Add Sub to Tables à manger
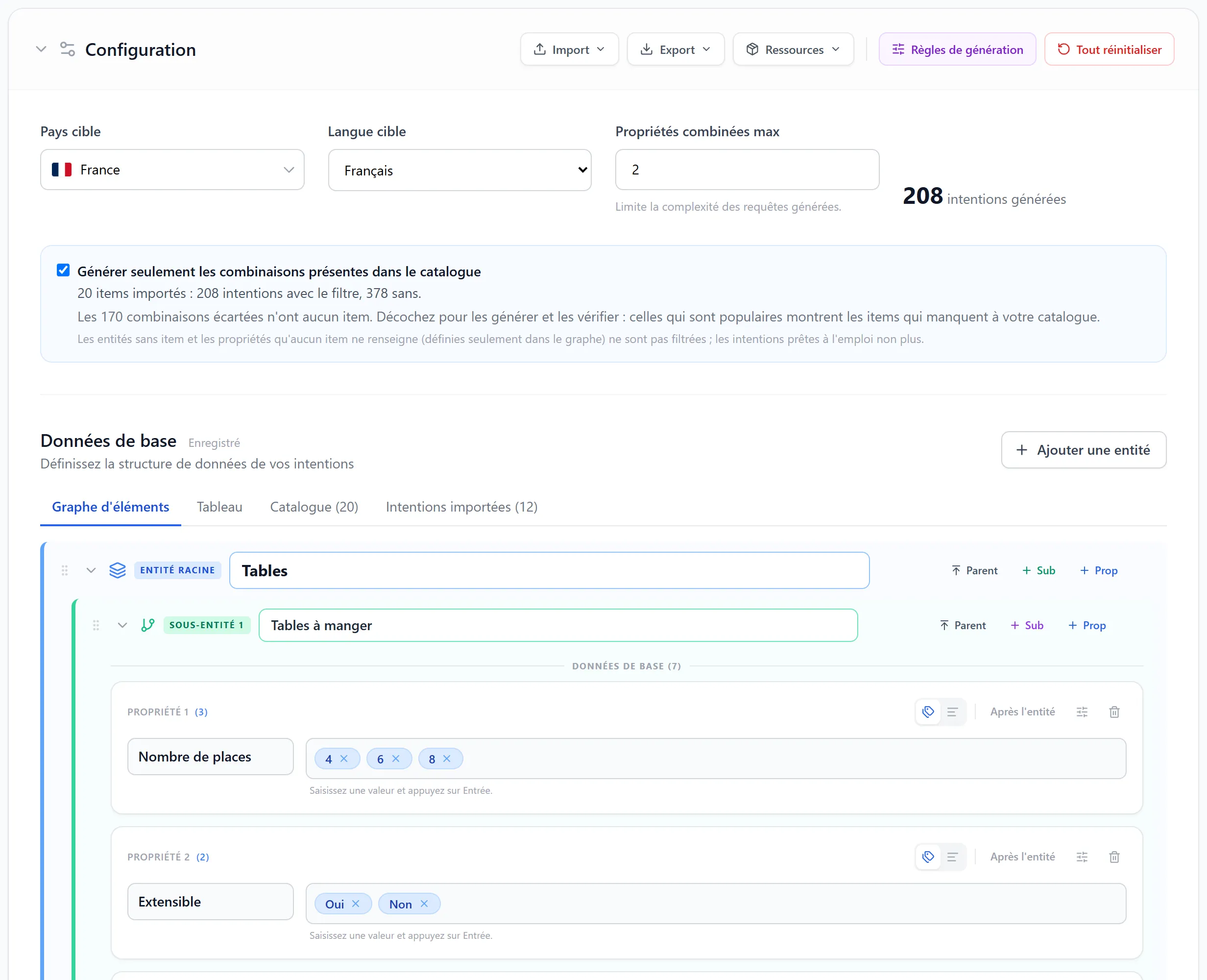 coord(1026,625)
